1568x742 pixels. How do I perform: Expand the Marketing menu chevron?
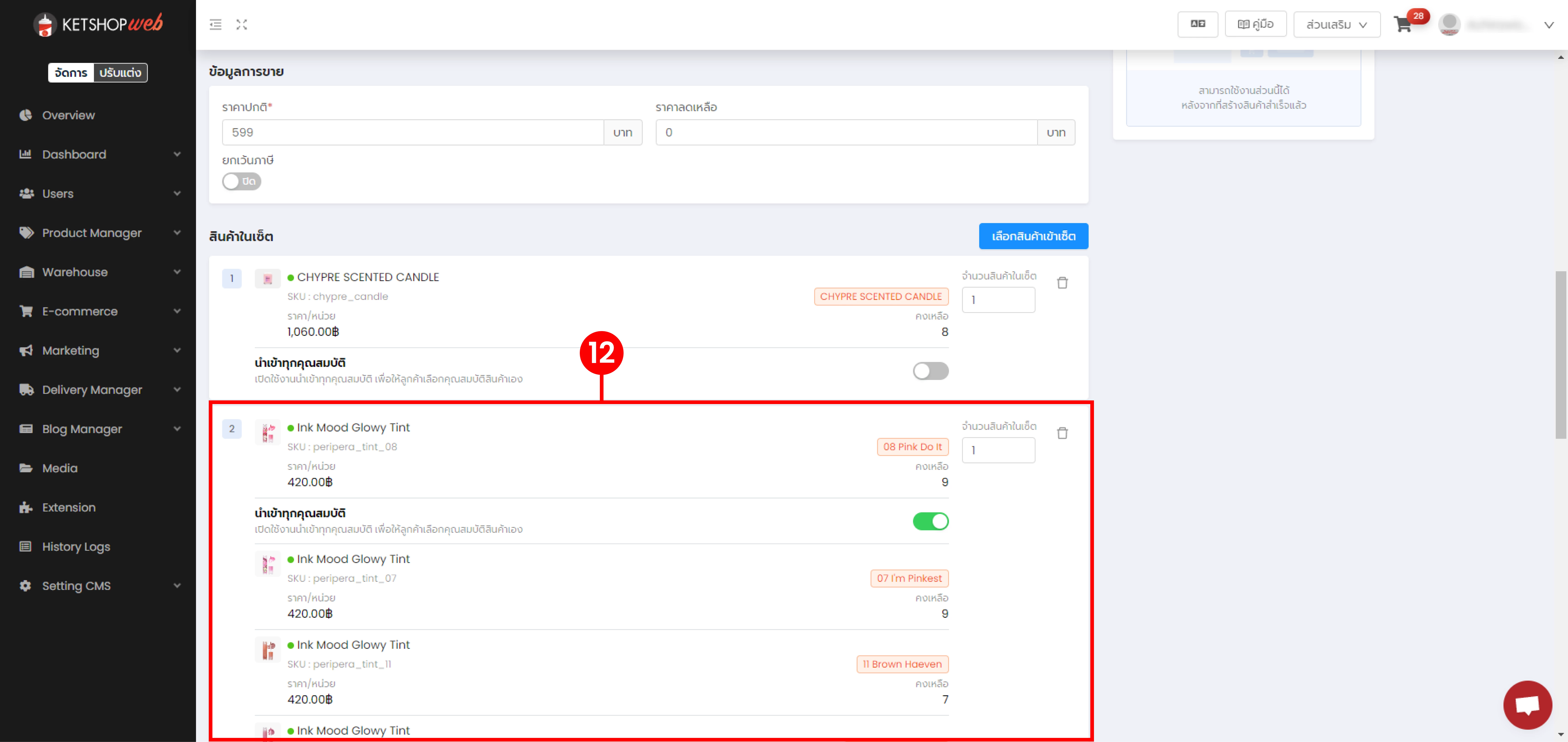click(177, 350)
